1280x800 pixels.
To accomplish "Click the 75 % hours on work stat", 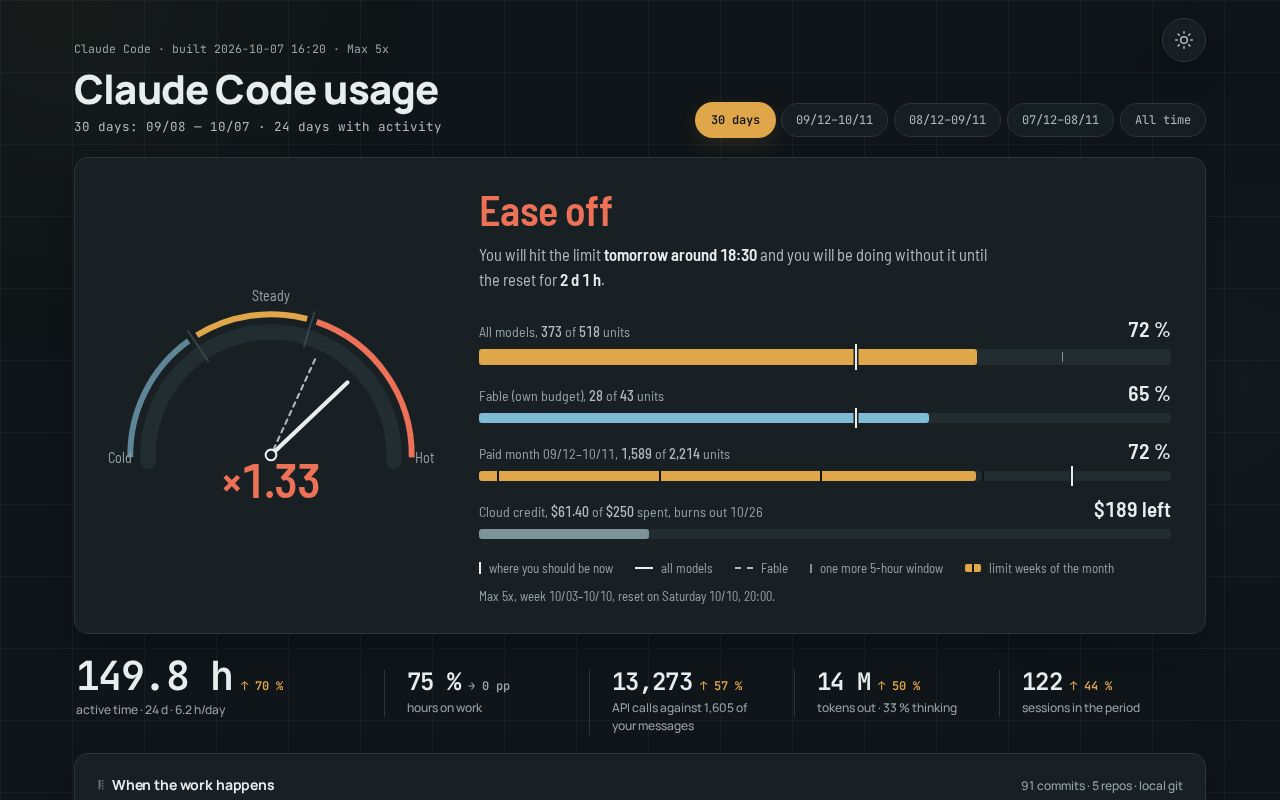I will tap(434, 682).
